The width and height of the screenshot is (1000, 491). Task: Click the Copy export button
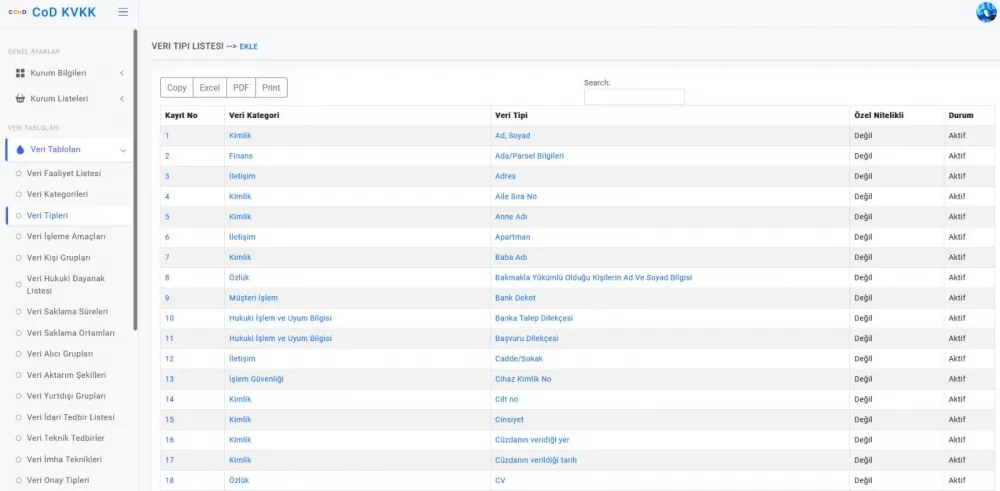pyautogui.click(x=177, y=88)
